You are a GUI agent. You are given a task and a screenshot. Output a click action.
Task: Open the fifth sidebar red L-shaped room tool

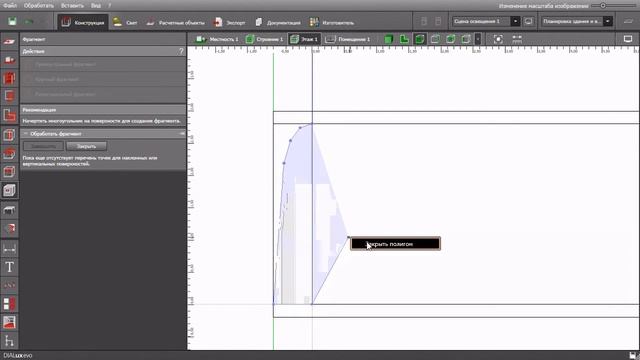coord(9,116)
